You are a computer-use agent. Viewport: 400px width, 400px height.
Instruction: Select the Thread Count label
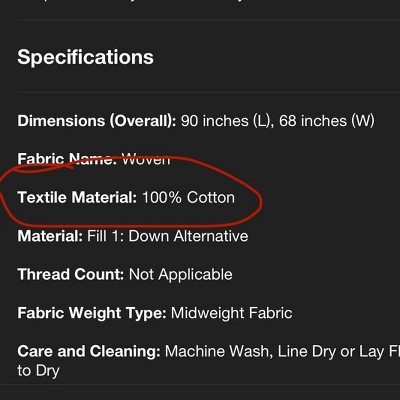pyautogui.click(x=71, y=274)
